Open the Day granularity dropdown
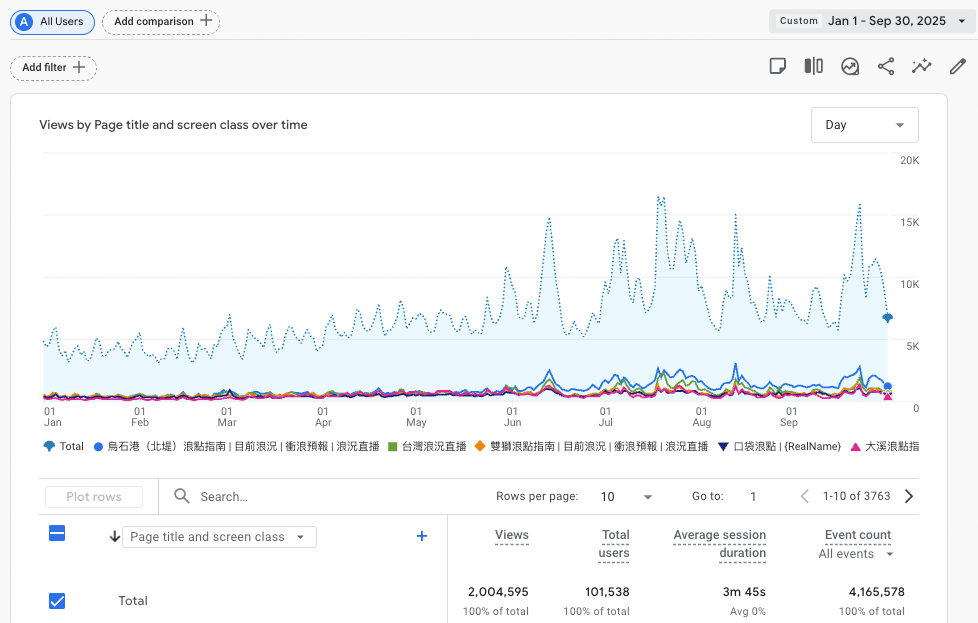The image size is (978, 623). (x=864, y=124)
